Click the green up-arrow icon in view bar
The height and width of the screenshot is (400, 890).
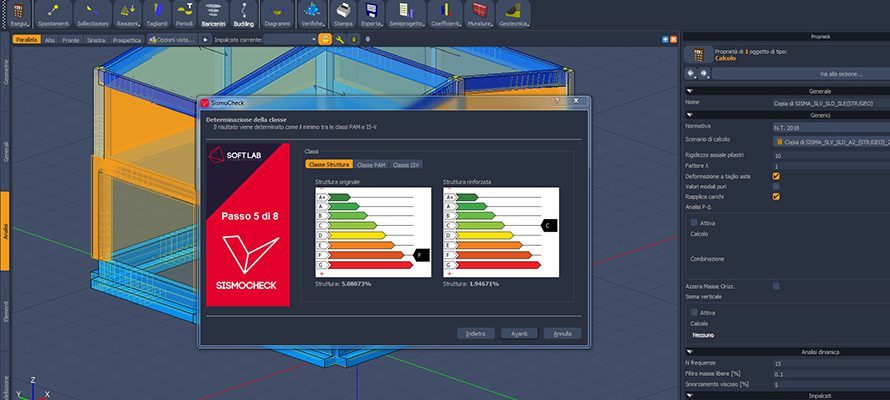click(x=354, y=40)
